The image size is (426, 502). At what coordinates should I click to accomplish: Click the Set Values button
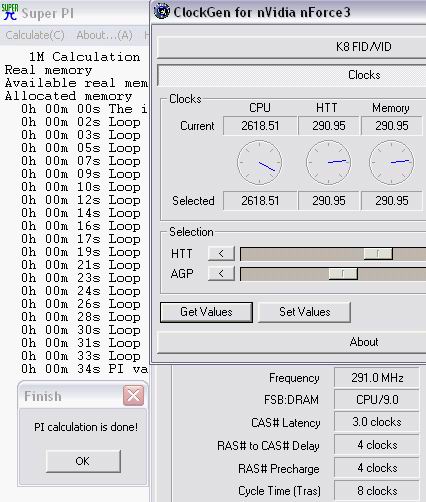(304, 312)
